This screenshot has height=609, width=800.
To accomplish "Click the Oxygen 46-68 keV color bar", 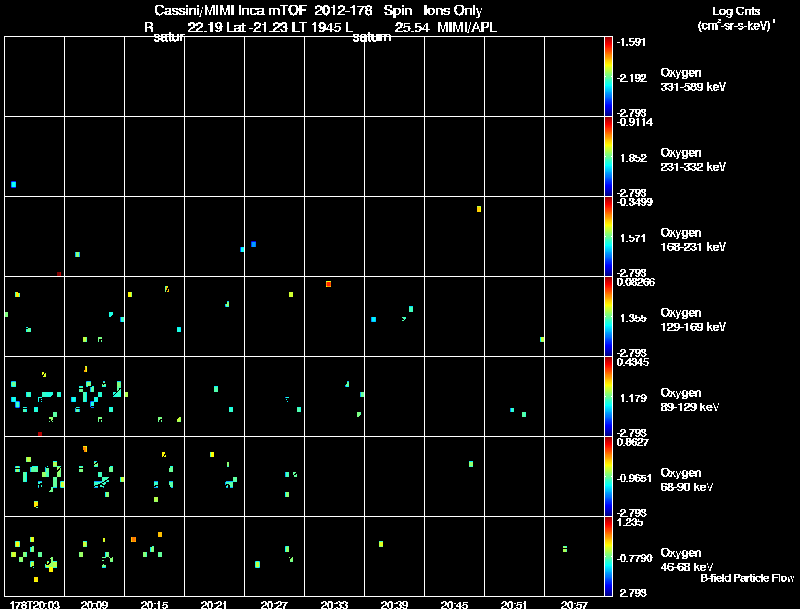I will 608,556.
